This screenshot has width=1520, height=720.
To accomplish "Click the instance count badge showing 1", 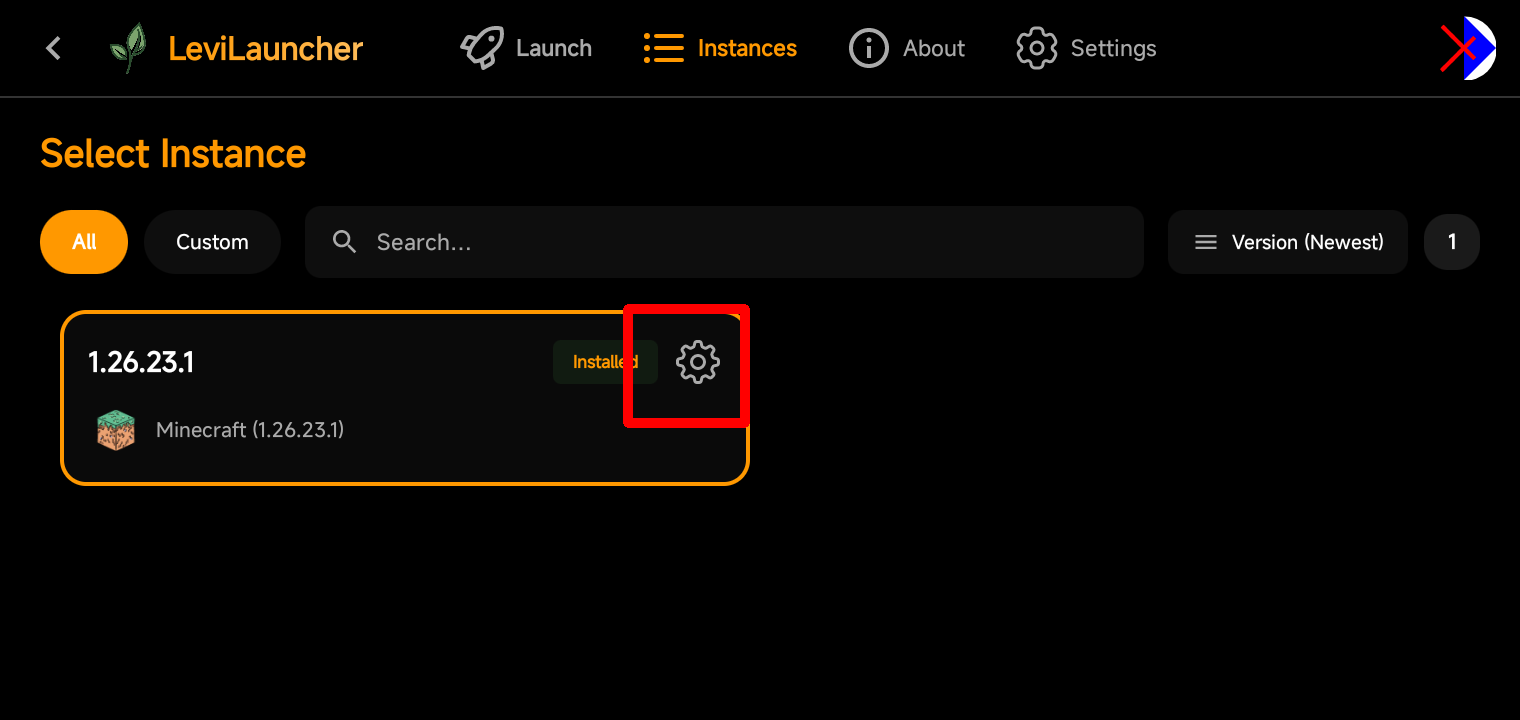I will click(x=1452, y=242).
